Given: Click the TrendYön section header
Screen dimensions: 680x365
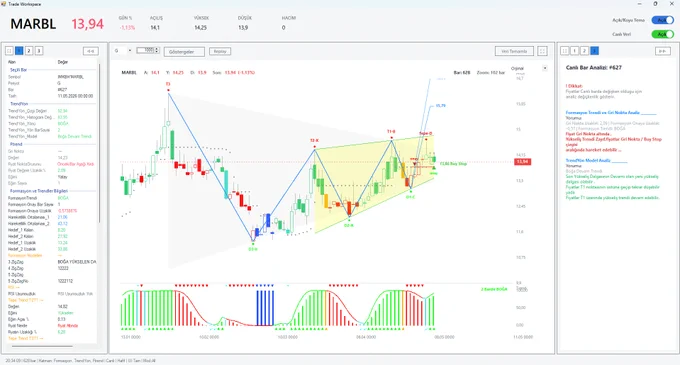Looking at the screenshot, I should coord(19,104).
